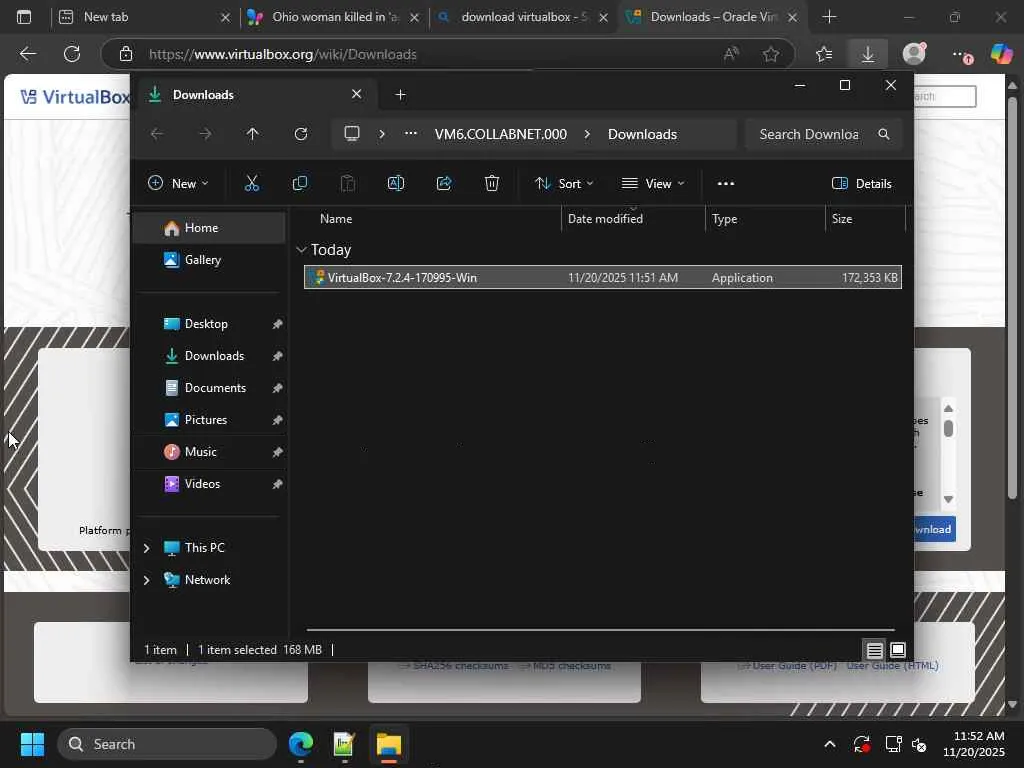This screenshot has width=1024, height=768.
Task: Open the View dropdown menu
Action: [652, 184]
